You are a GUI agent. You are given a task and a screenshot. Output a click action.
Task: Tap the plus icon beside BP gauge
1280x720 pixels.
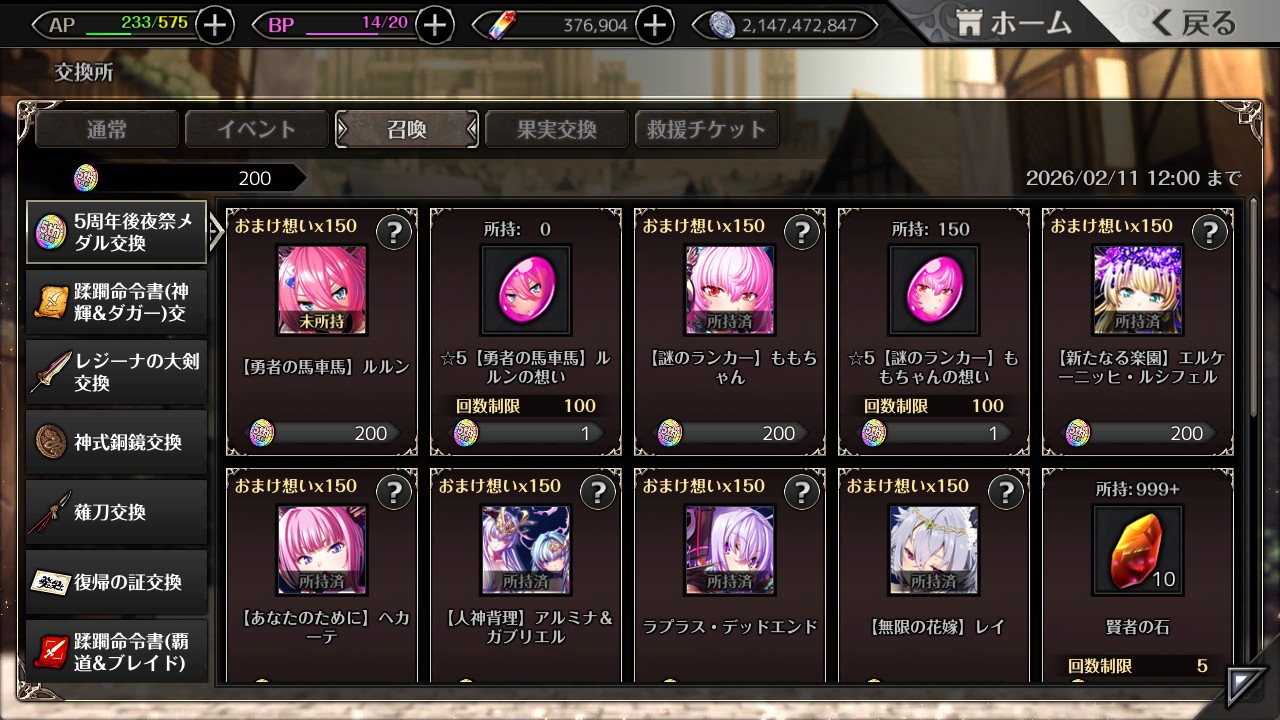pos(434,25)
